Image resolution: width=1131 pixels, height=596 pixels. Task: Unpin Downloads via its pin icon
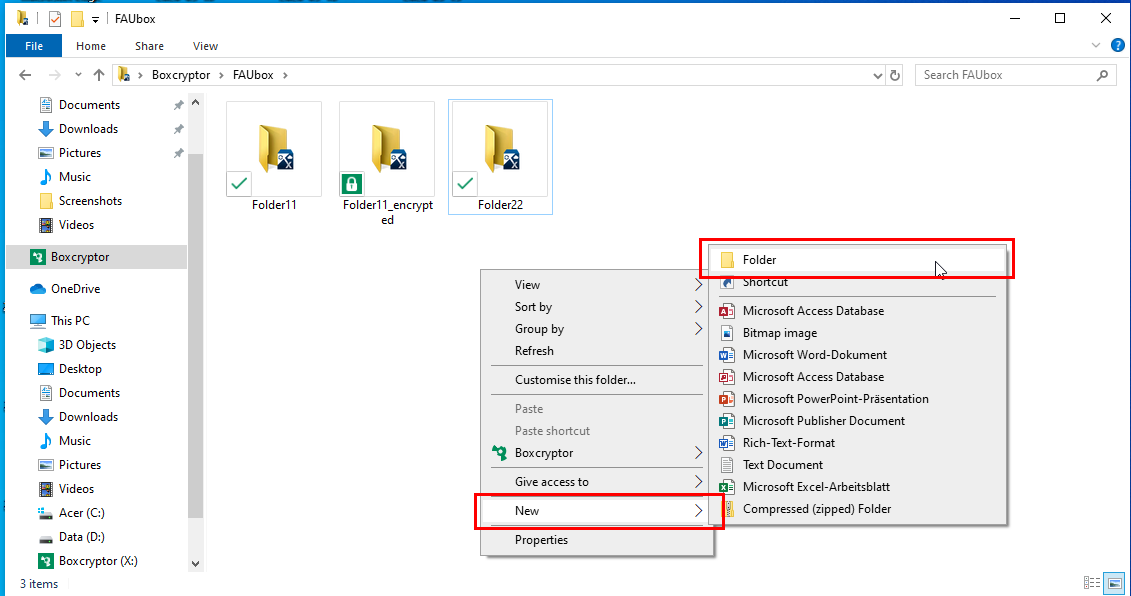(178, 129)
